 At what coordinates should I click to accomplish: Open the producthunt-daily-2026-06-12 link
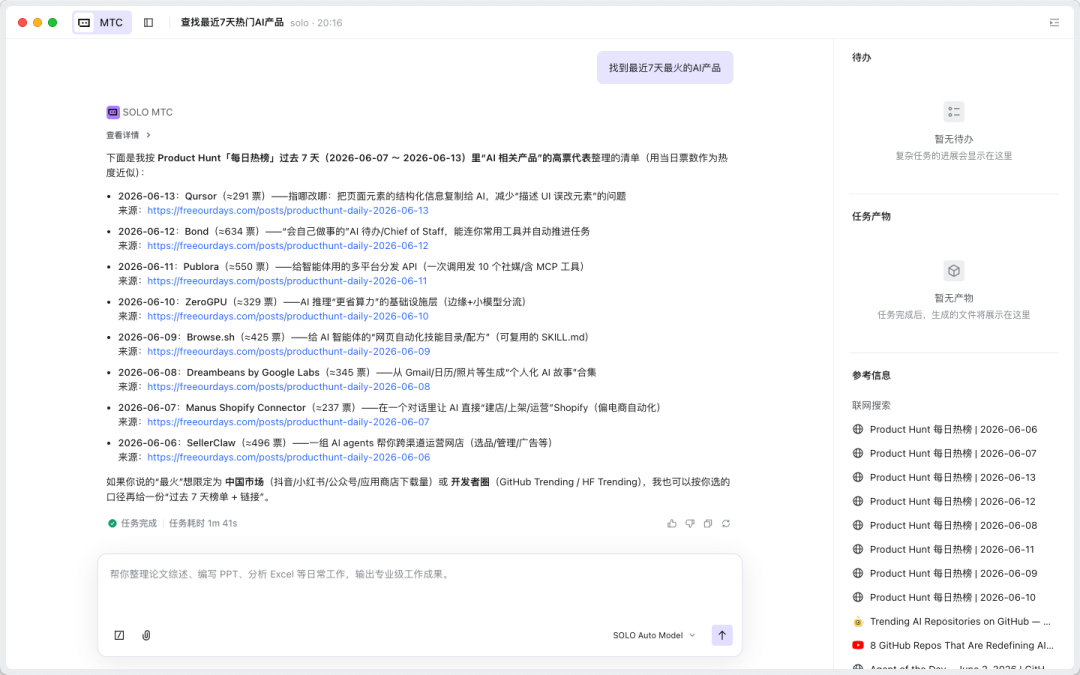pyautogui.click(x=288, y=246)
